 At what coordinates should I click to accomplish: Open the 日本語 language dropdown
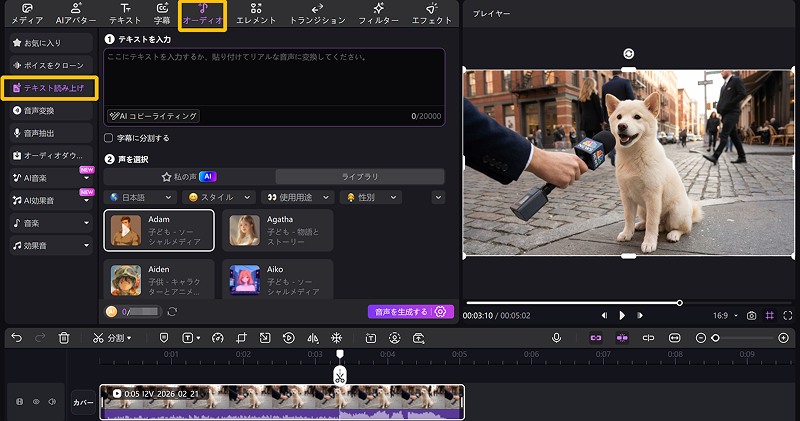pyautogui.click(x=140, y=197)
